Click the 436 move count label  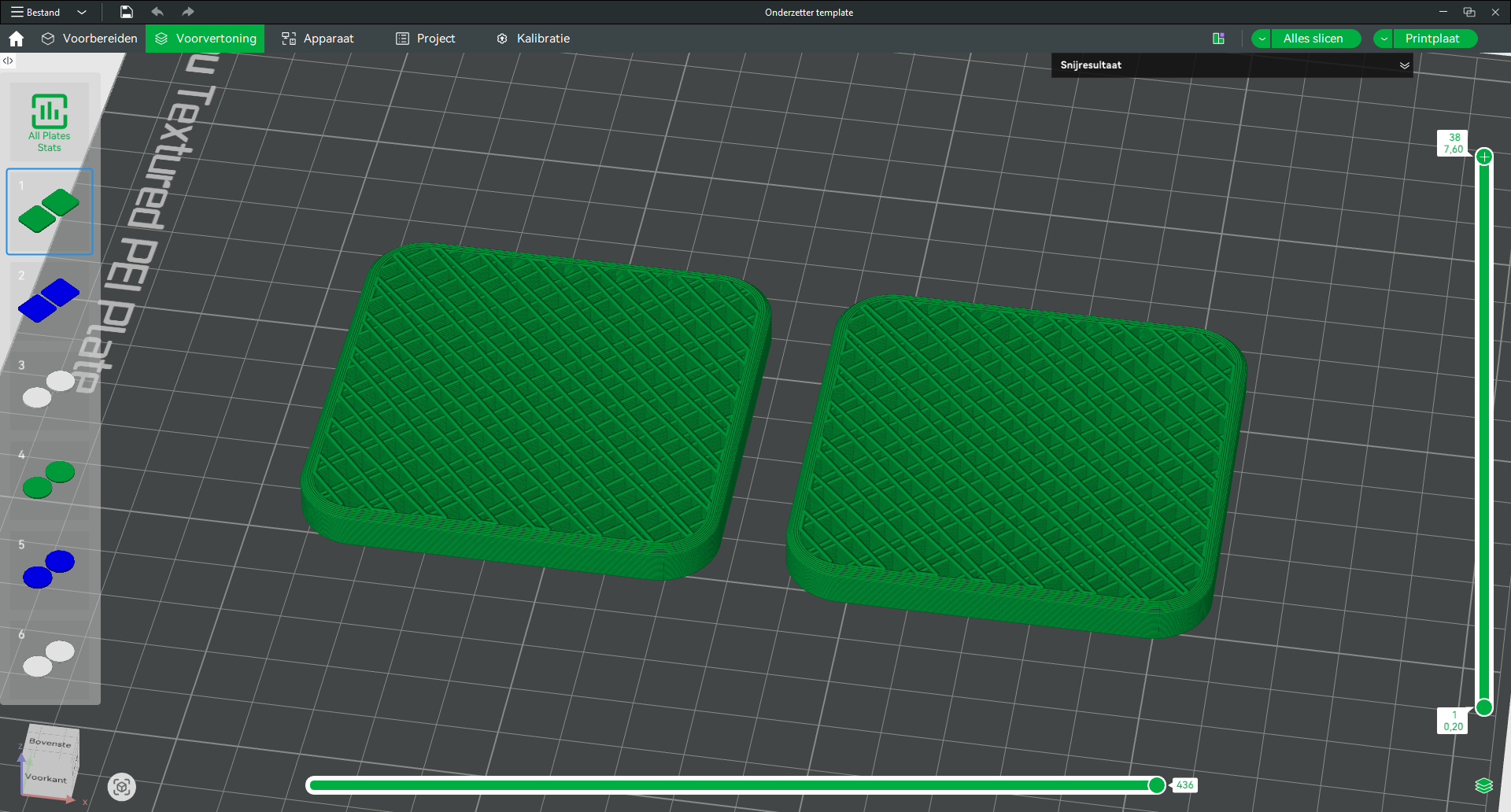tap(1185, 784)
